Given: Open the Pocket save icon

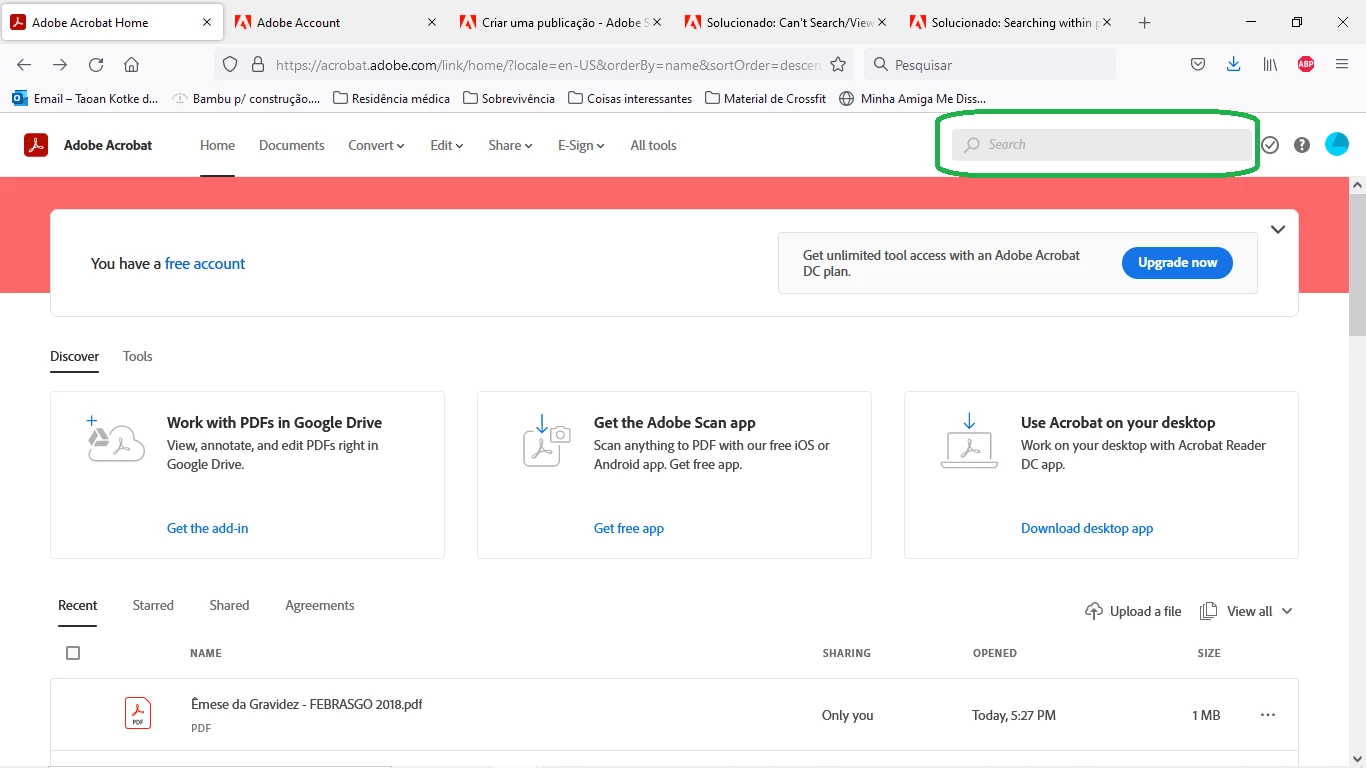Looking at the screenshot, I should pos(1198,64).
